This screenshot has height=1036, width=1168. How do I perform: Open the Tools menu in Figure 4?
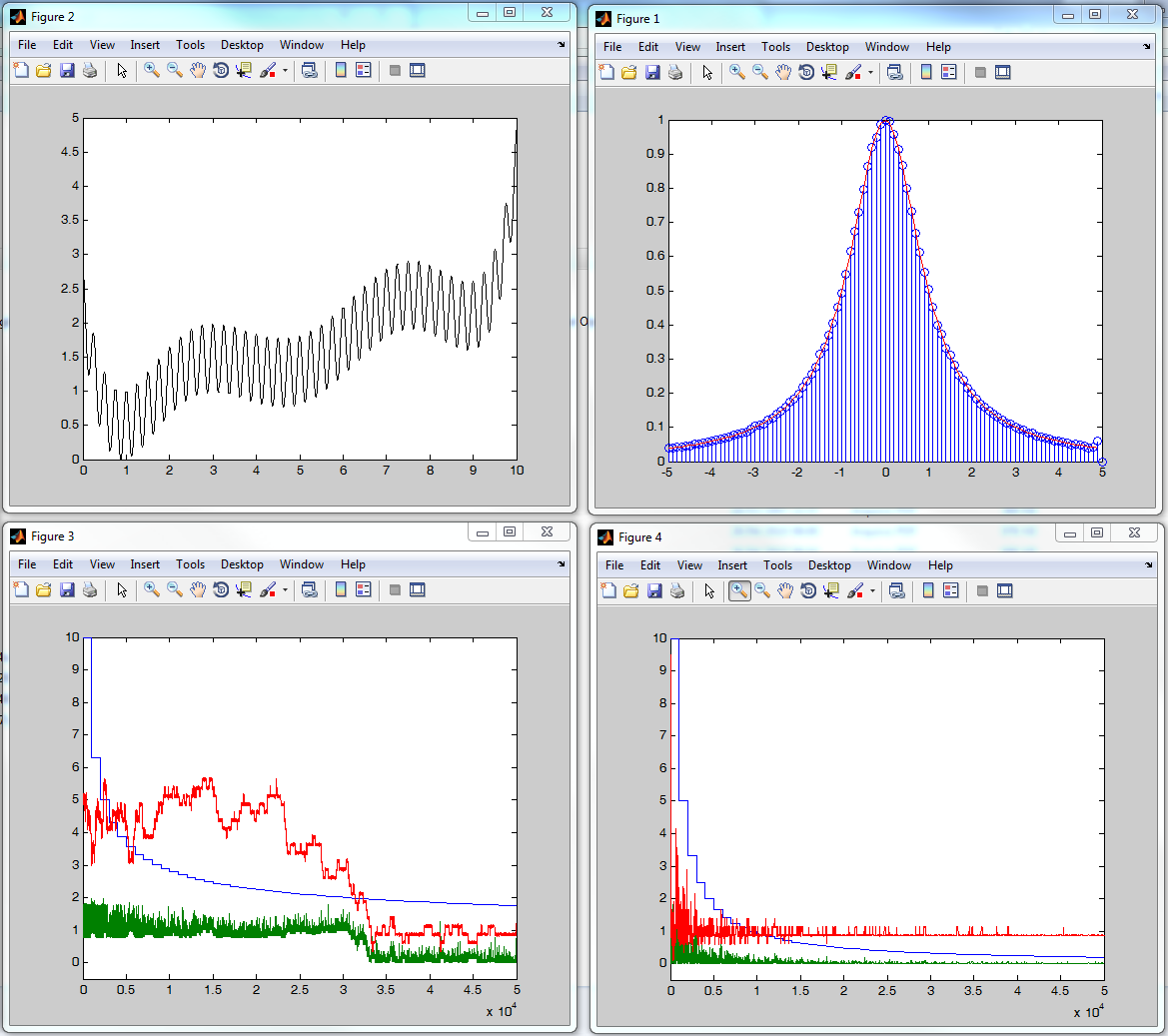pos(777,565)
